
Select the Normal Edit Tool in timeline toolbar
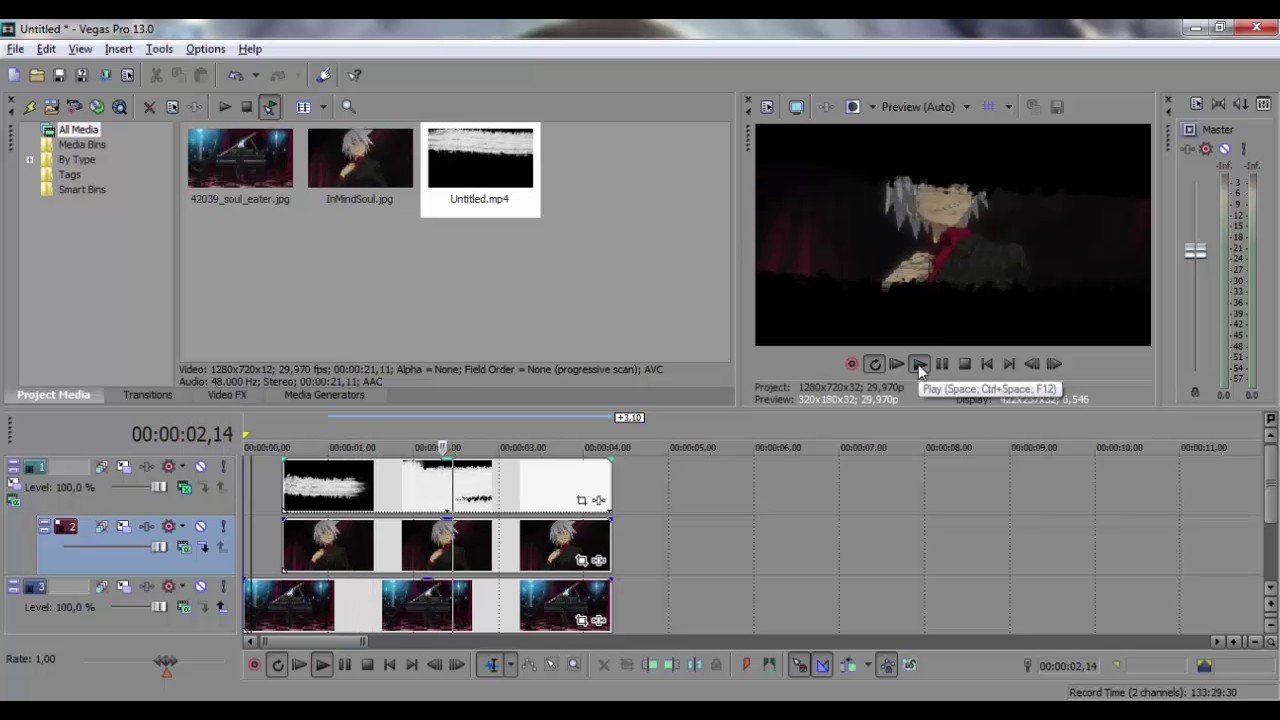pos(491,666)
